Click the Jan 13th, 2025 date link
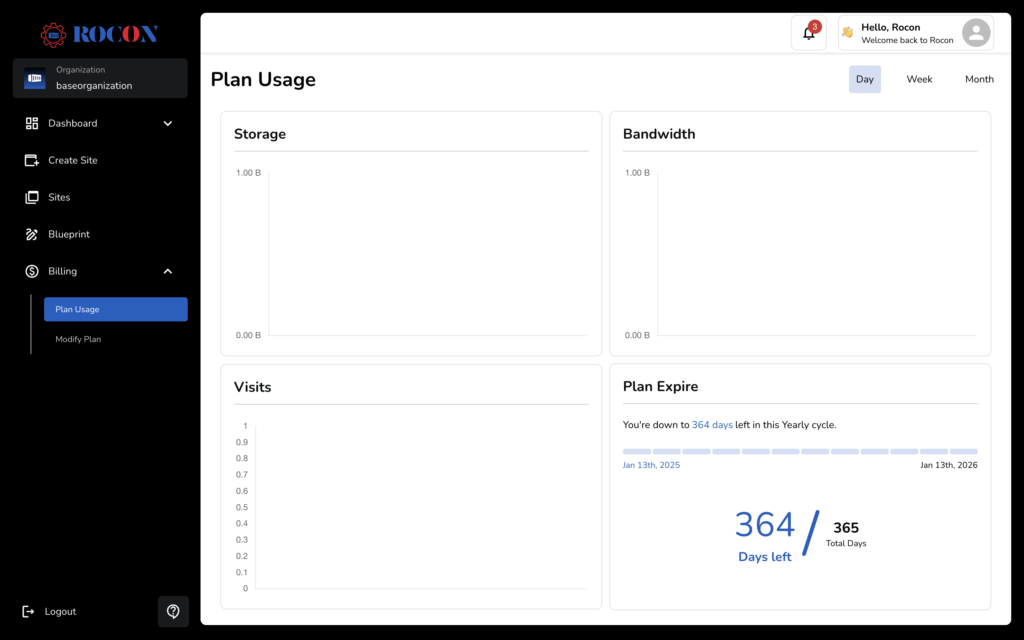The height and width of the screenshot is (640, 1024). pos(651,464)
